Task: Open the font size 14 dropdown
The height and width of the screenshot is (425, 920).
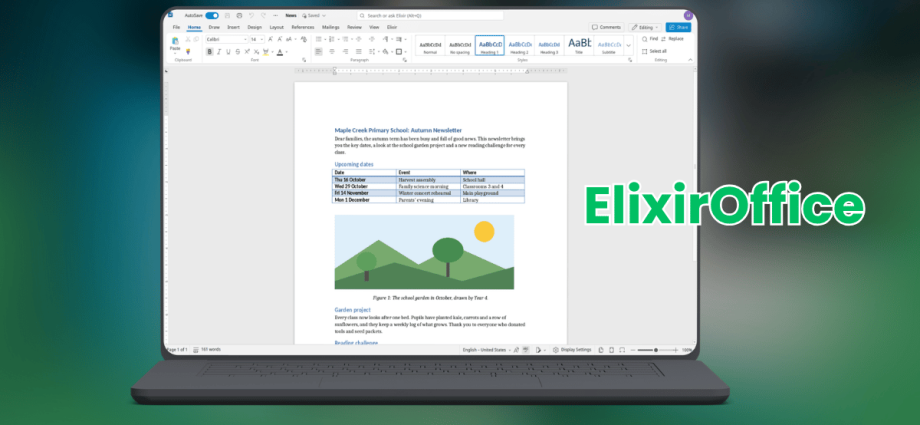Action: (x=262, y=39)
